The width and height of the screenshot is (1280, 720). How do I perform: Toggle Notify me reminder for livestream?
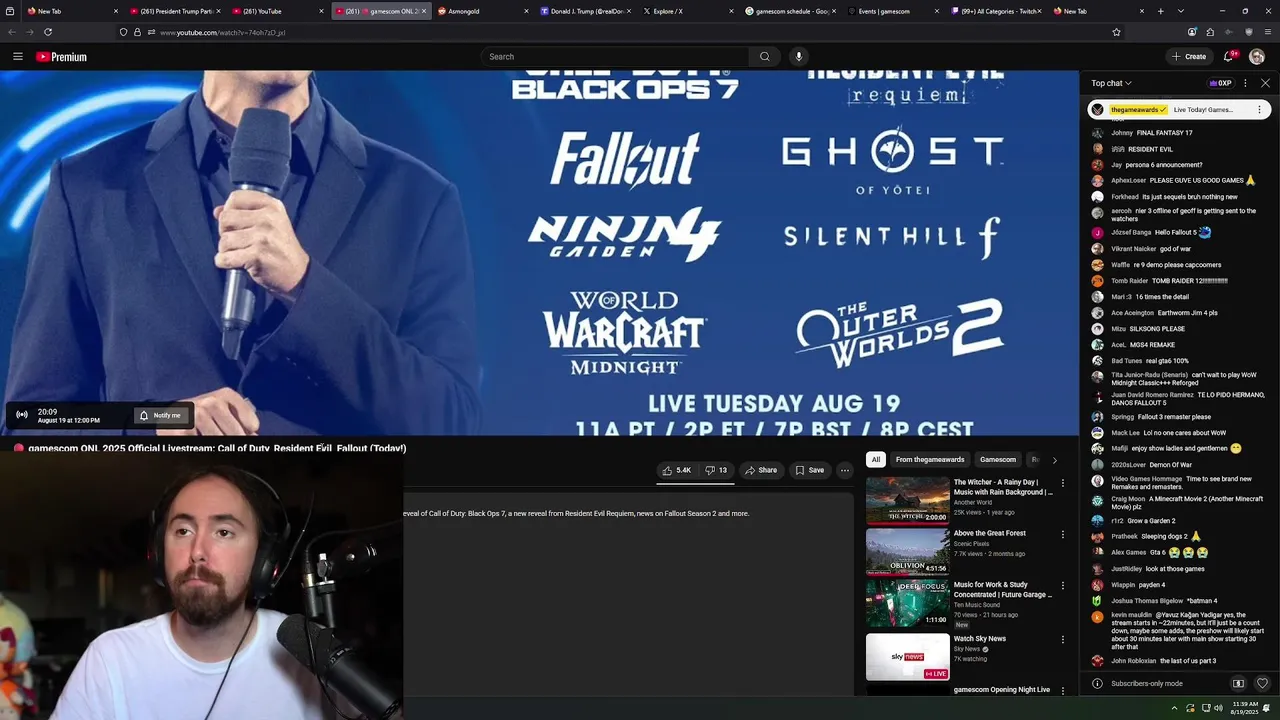point(161,416)
